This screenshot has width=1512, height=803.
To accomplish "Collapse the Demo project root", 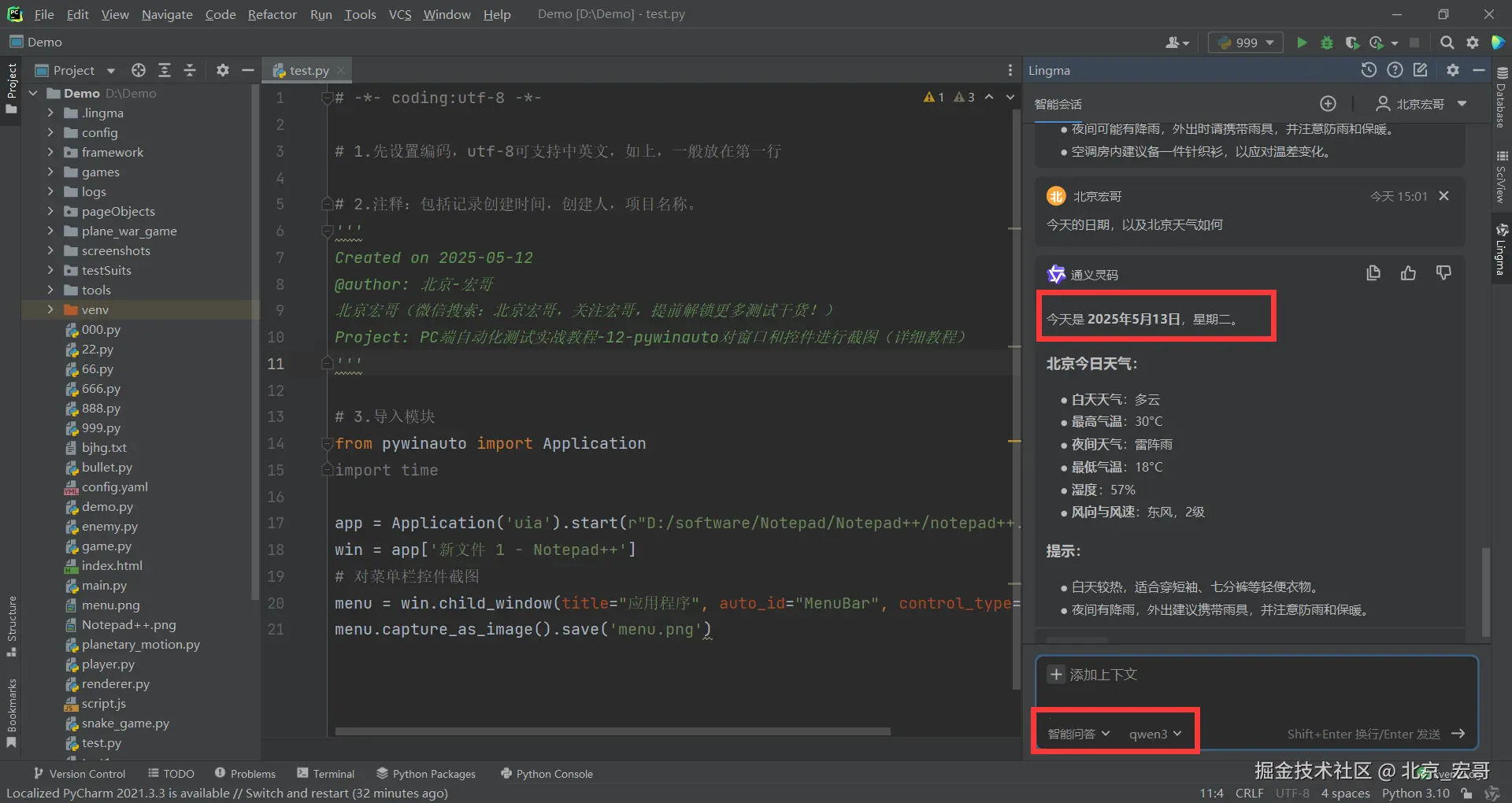I will [x=33, y=93].
